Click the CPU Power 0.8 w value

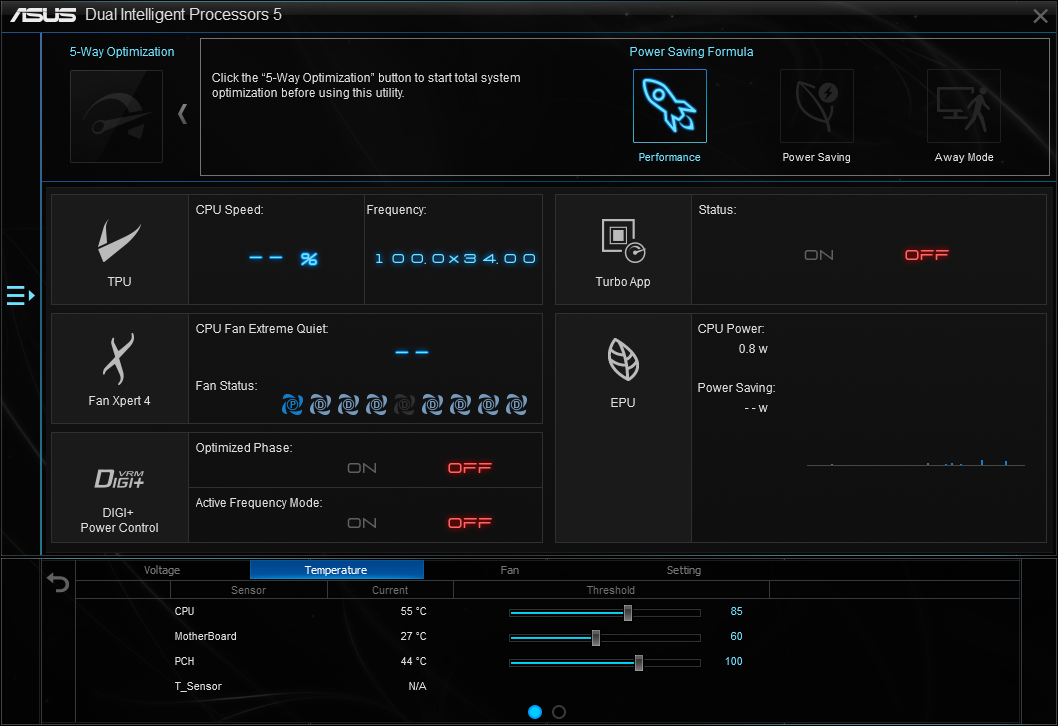click(753, 349)
